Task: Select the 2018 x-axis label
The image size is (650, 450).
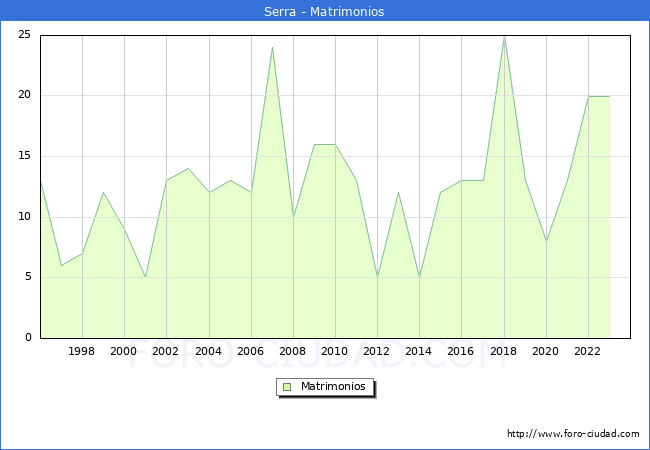Action: pos(503,351)
